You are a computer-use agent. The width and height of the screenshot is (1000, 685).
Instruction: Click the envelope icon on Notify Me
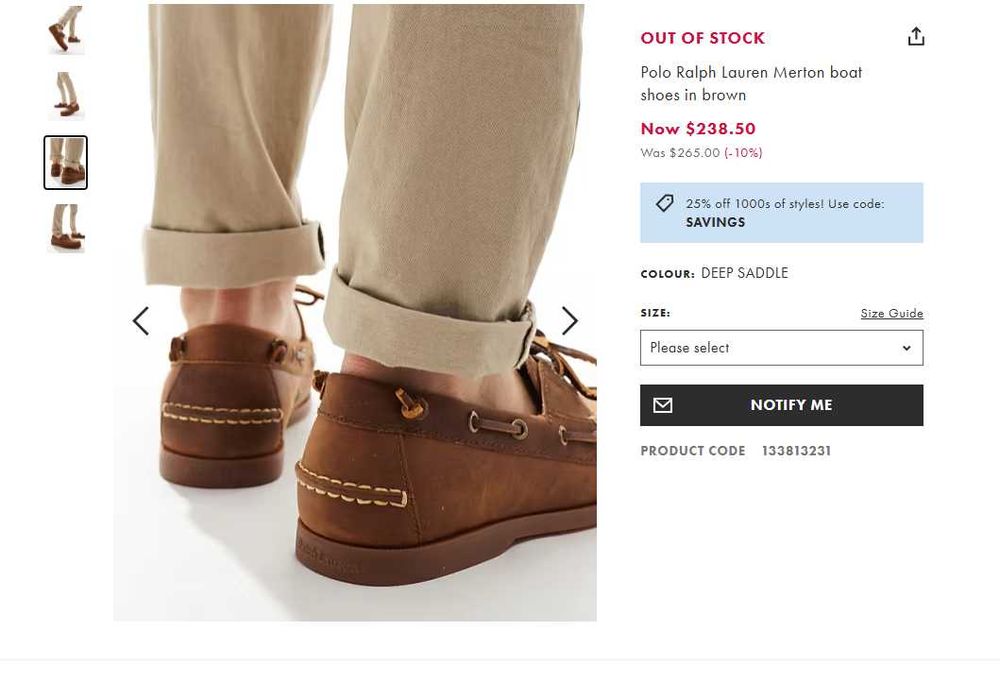click(663, 405)
